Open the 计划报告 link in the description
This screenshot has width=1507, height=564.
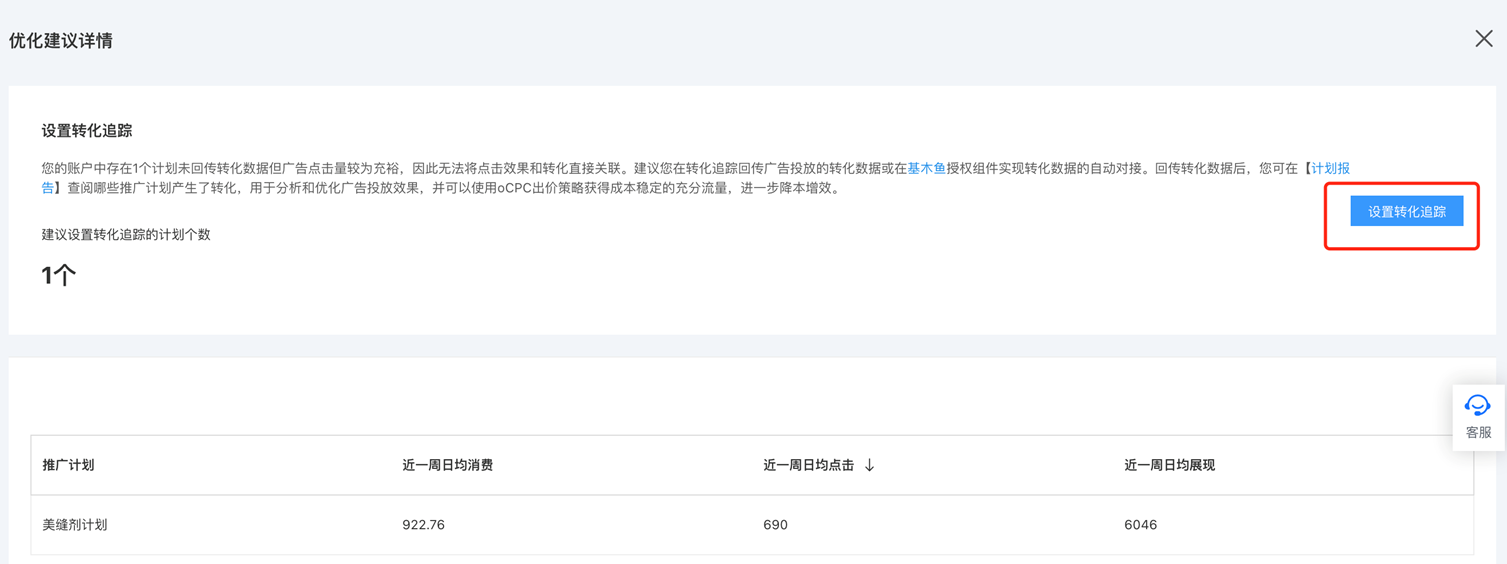point(1330,168)
